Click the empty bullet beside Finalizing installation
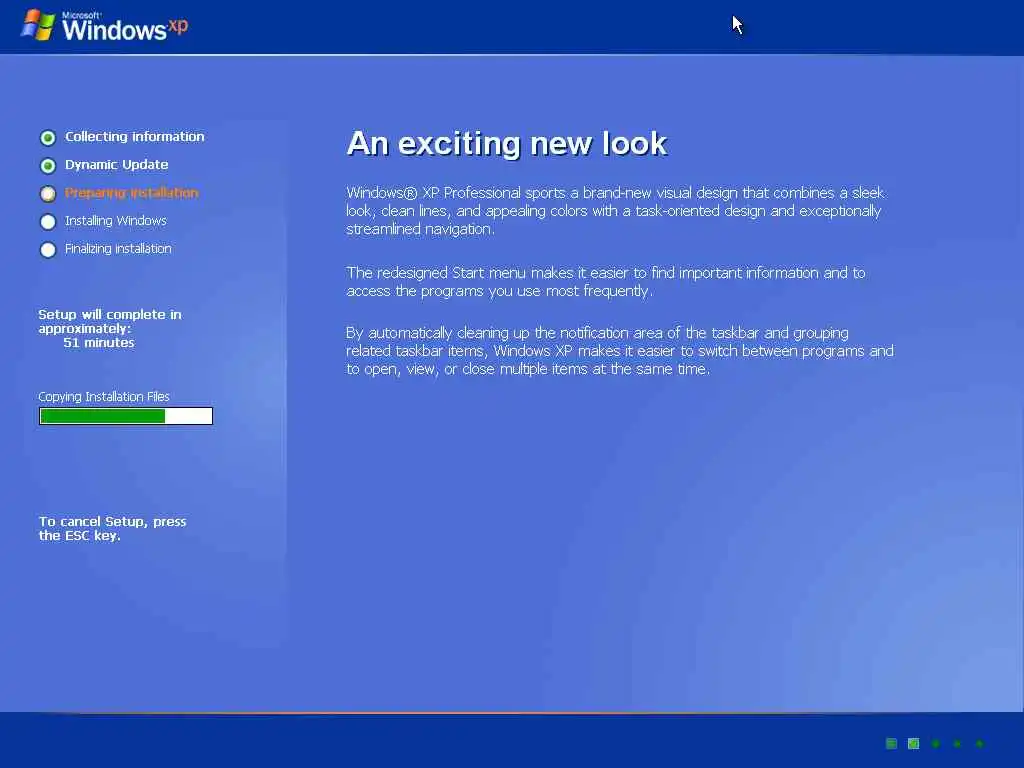Viewport: 1024px width, 768px height. coord(48,250)
